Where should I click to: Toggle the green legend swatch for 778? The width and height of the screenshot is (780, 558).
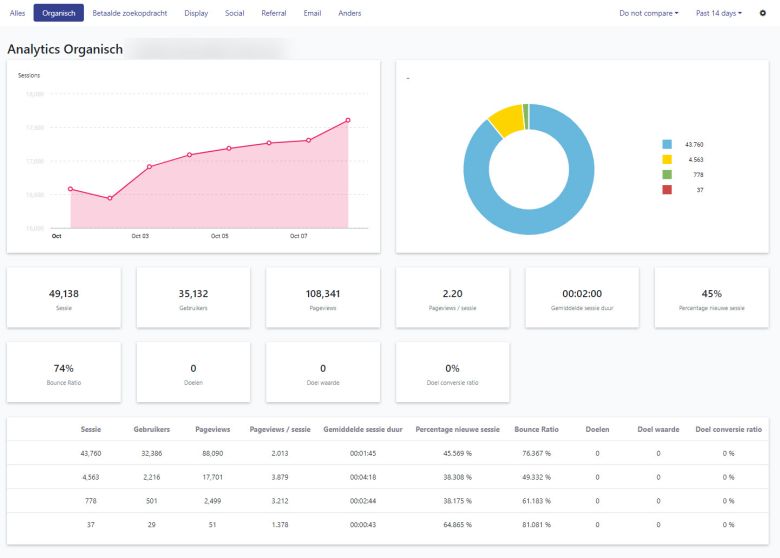(x=667, y=174)
